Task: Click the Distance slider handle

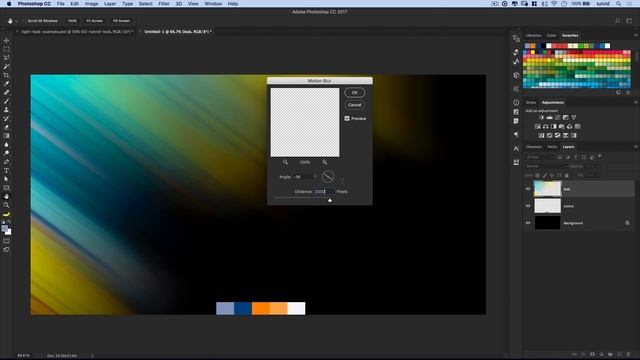Action: pos(330,200)
